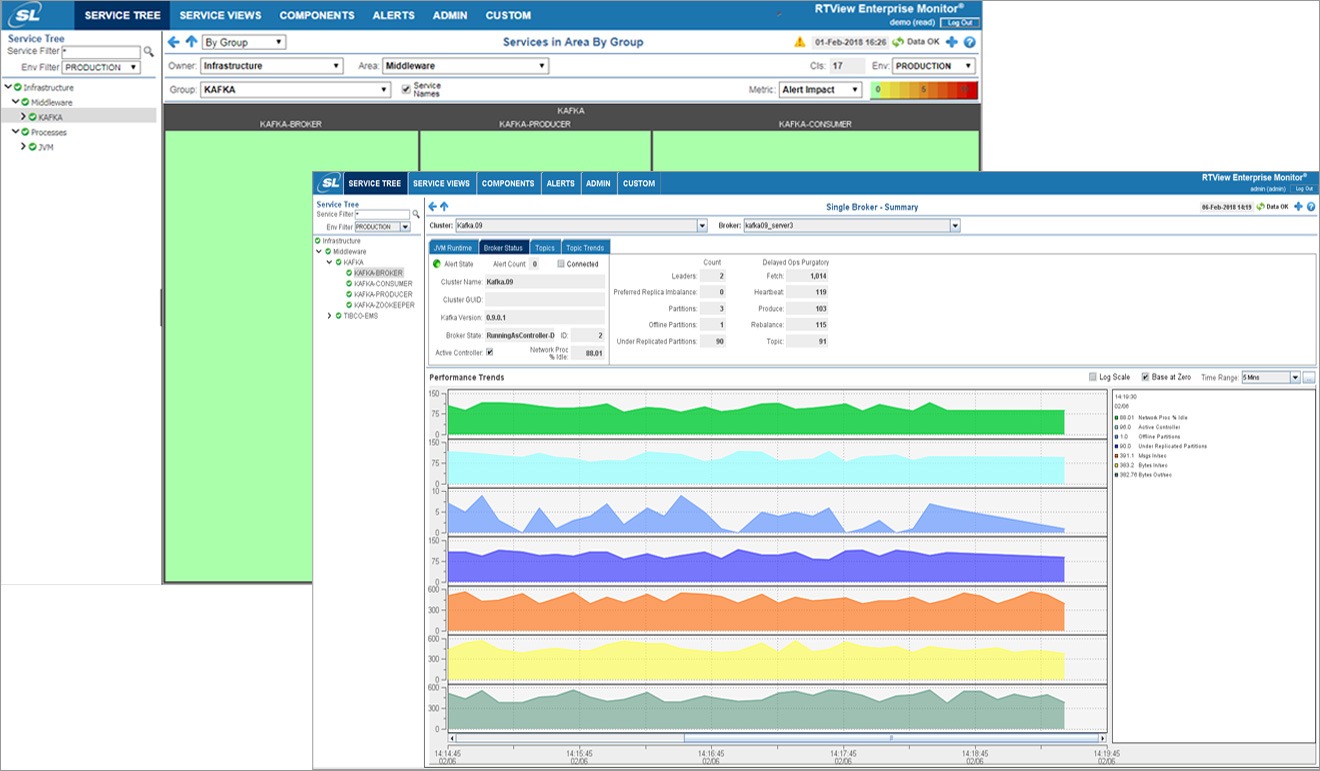Viewport: 1320px width, 771px height.
Task: Click the Alert Impact color legend bar
Action: pyautogui.click(x=923, y=89)
